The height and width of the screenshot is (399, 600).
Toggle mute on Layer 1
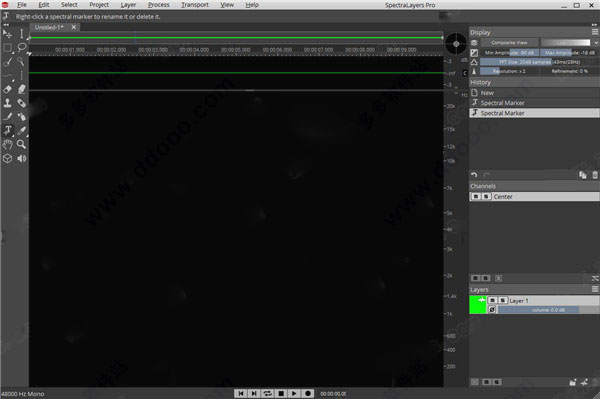click(492, 300)
